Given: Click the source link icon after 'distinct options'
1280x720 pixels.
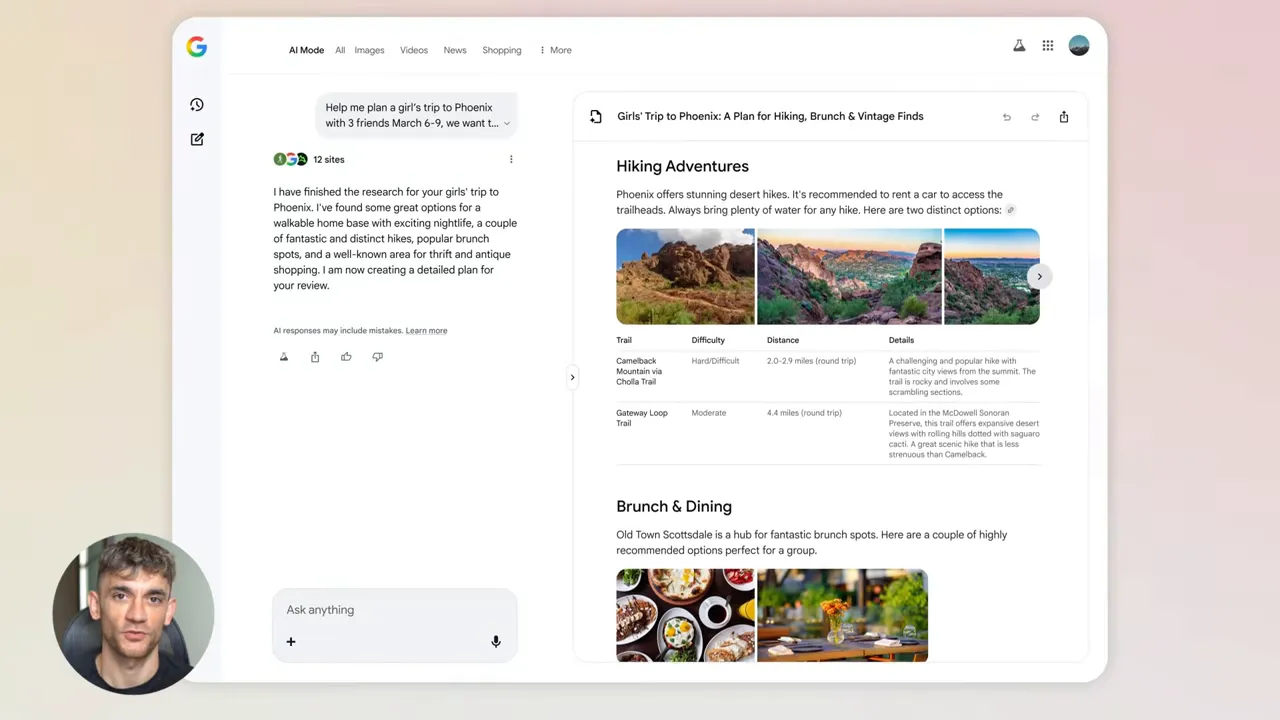Looking at the screenshot, I should pyautogui.click(x=1011, y=210).
